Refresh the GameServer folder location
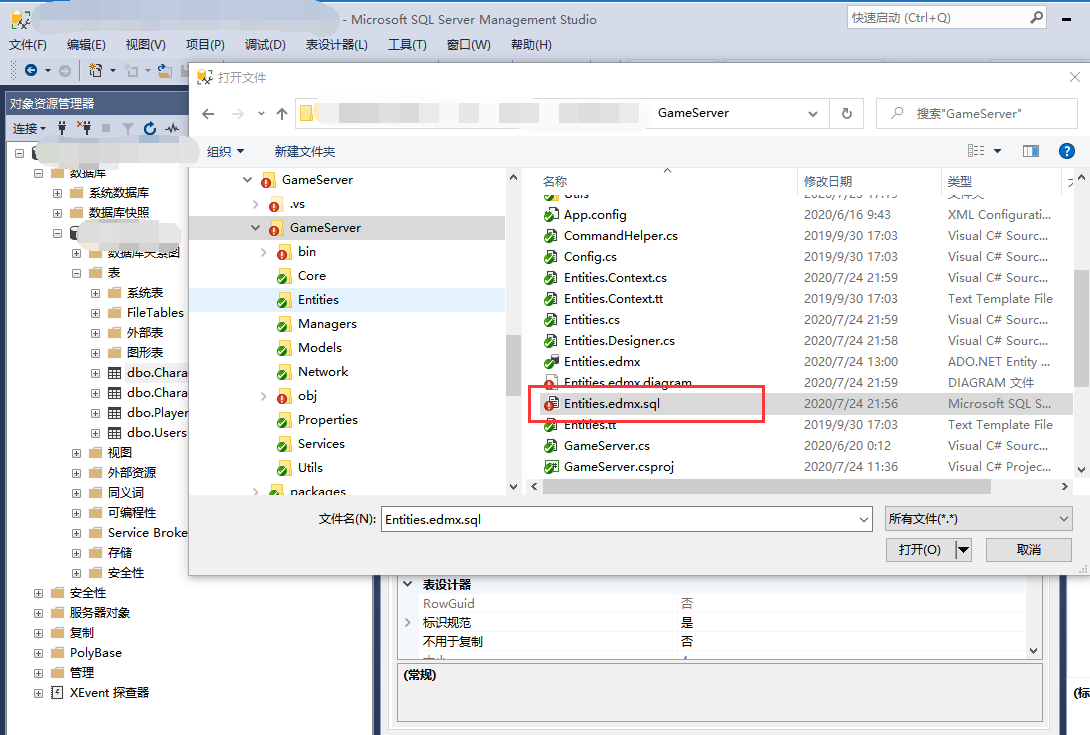Viewport: 1090px width, 735px height. [x=846, y=113]
